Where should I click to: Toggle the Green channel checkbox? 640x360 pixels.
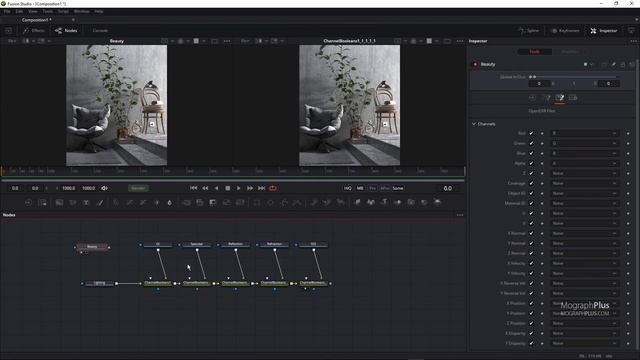coord(531,143)
